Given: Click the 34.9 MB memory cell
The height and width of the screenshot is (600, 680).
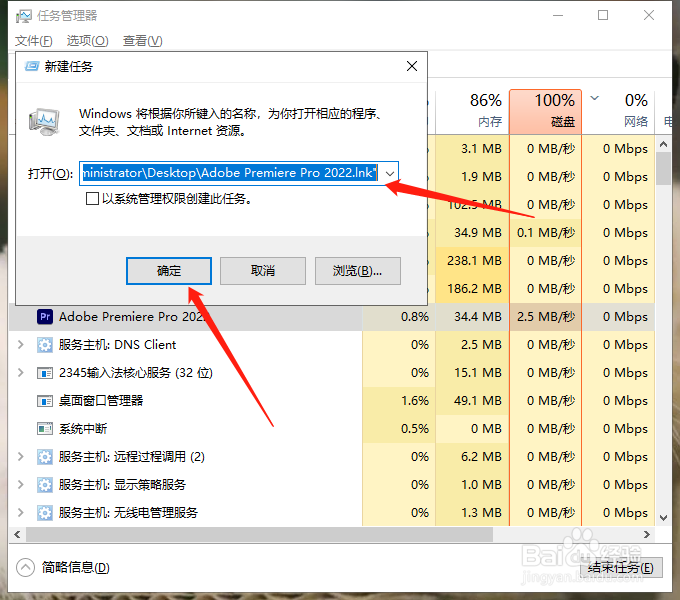Looking at the screenshot, I should [x=472, y=233].
